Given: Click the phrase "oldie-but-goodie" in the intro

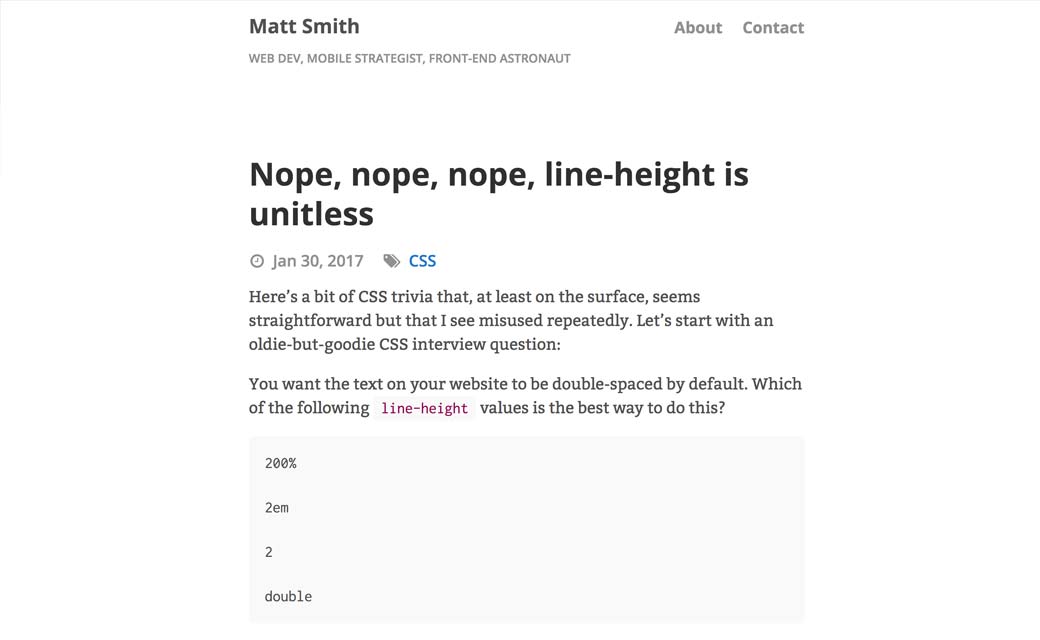Looking at the screenshot, I should point(309,344).
